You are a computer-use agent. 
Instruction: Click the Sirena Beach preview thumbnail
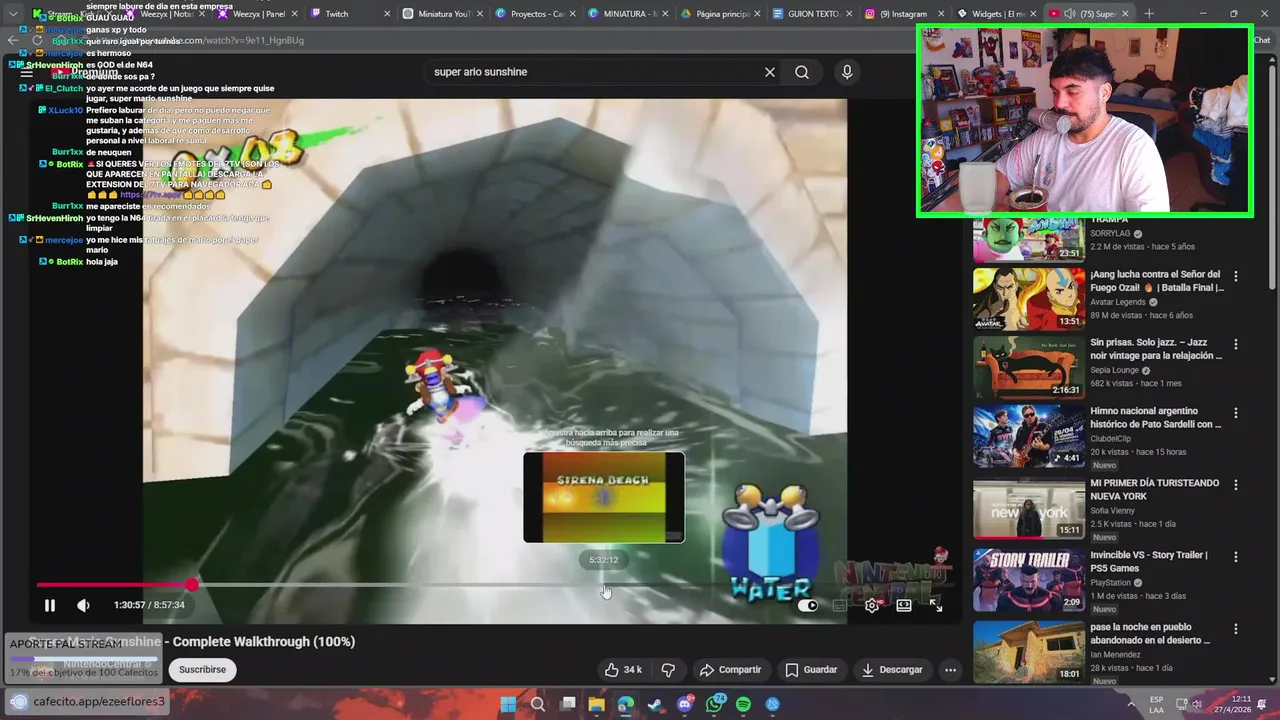[604, 498]
